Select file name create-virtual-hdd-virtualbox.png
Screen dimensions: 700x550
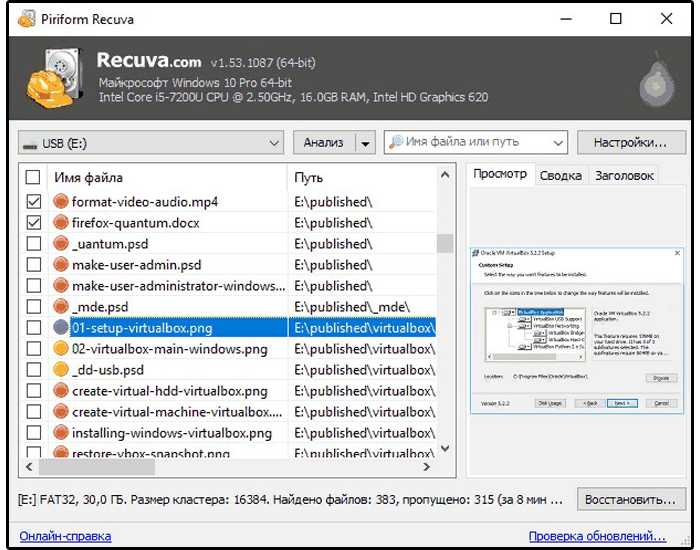click(x=170, y=391)
